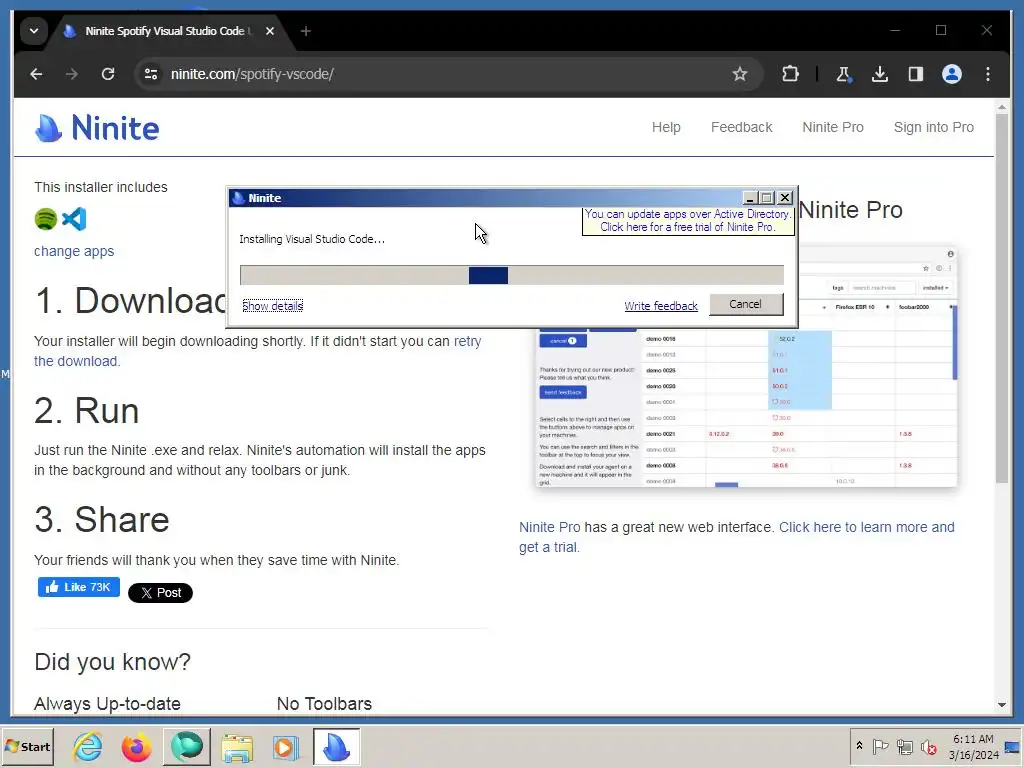Open the Extensions puzzle icon
Viewport: 1024px width, 768px height.
[790, 74]
